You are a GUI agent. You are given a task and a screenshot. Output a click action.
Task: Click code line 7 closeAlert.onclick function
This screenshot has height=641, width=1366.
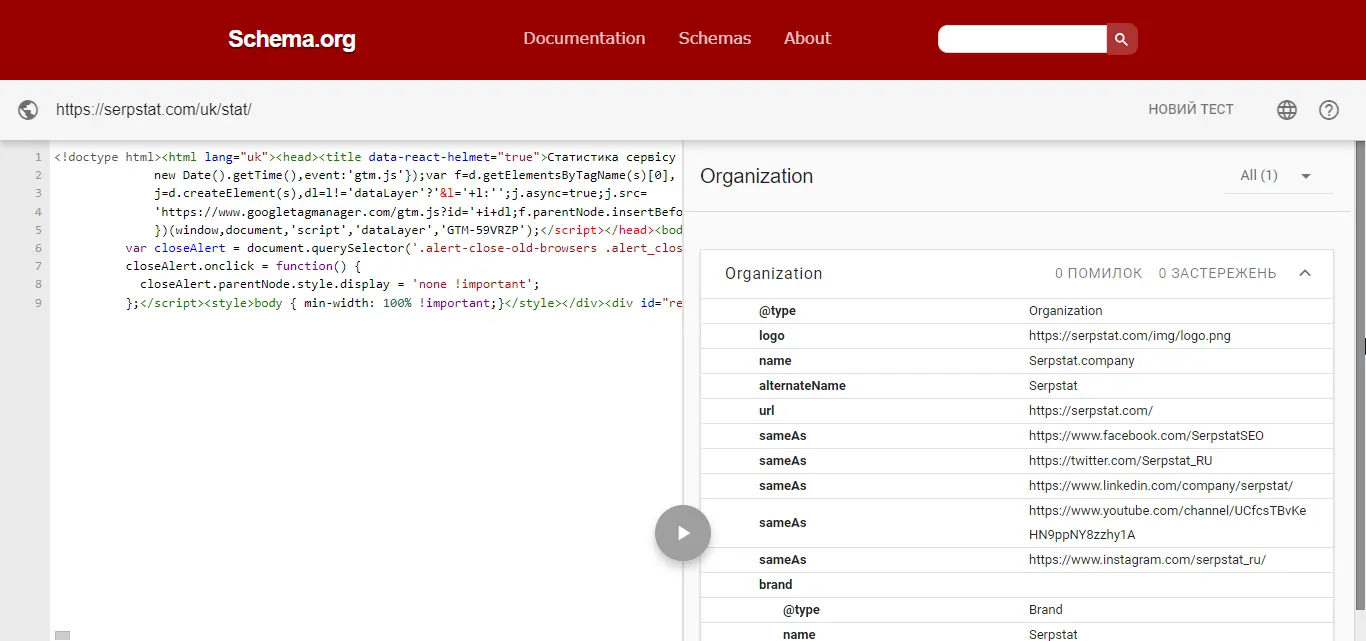click(x=242, y=266)
